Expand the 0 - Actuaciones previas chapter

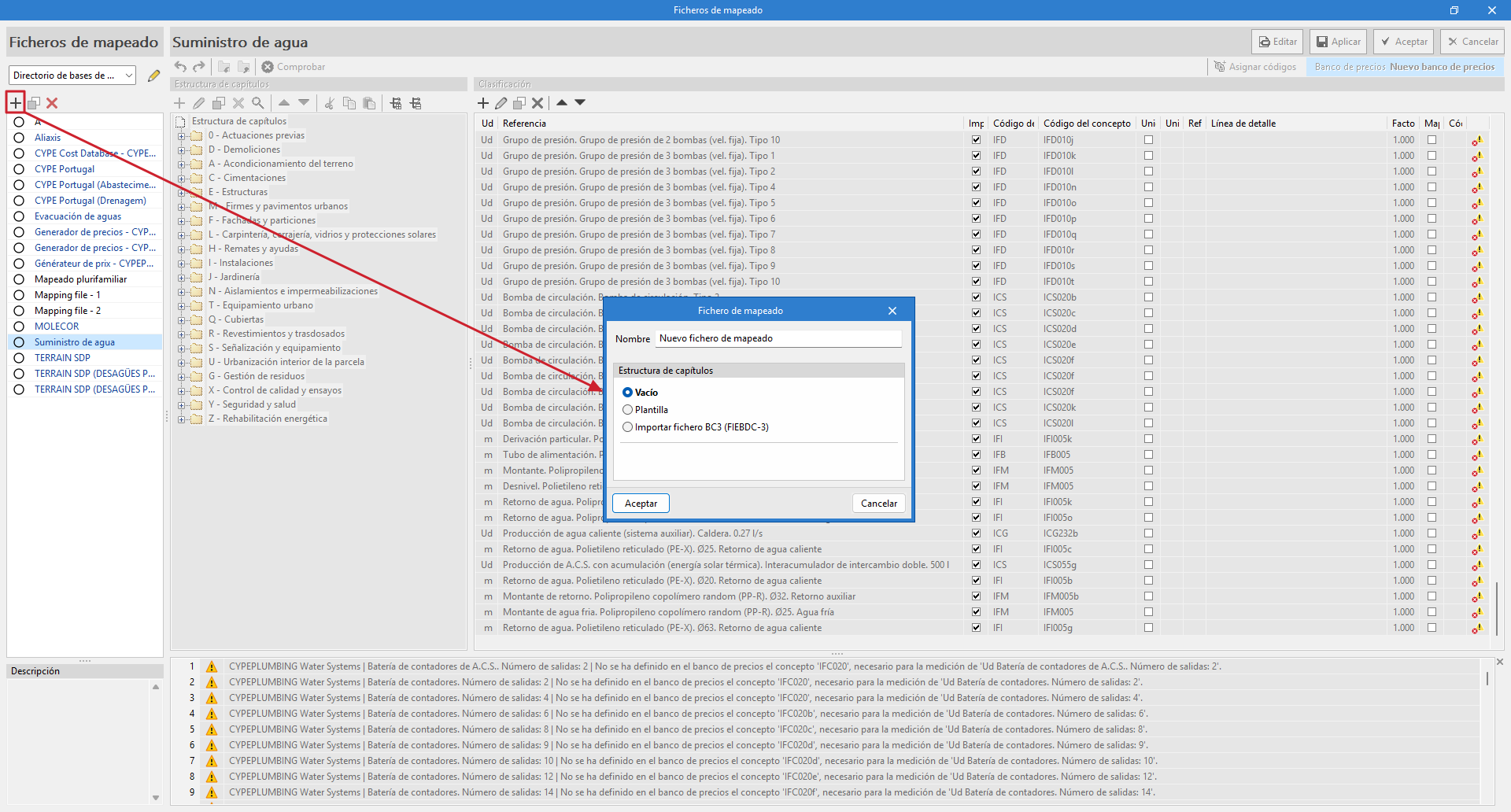tap(182, 135)
